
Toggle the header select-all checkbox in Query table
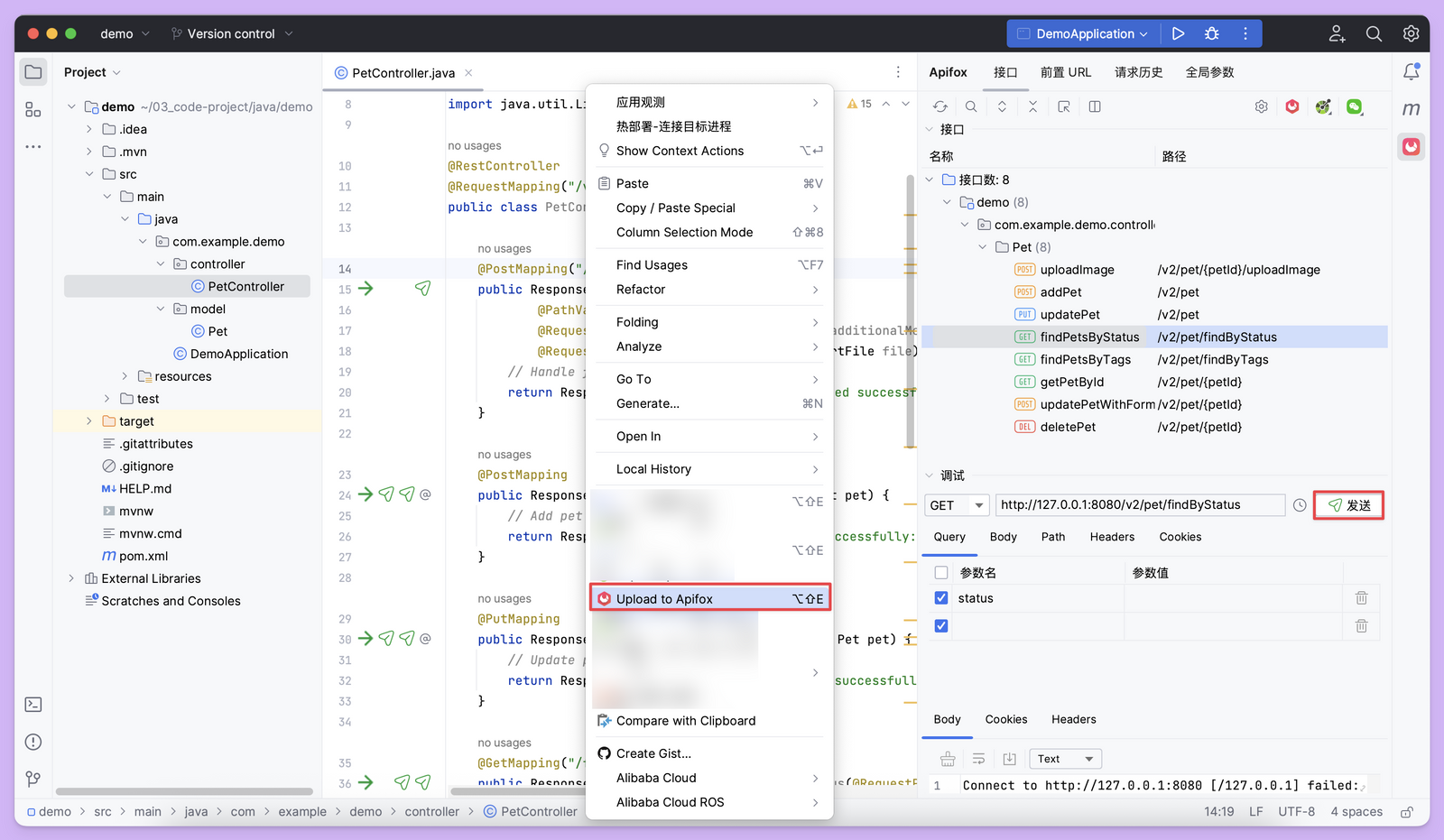[x=941, y=571]
